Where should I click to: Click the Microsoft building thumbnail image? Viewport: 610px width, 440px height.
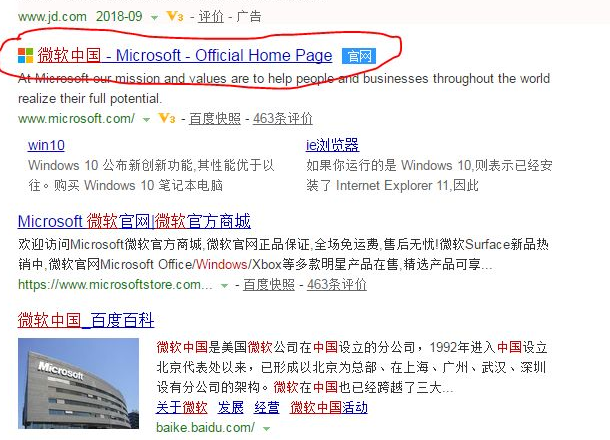point(78,384)
